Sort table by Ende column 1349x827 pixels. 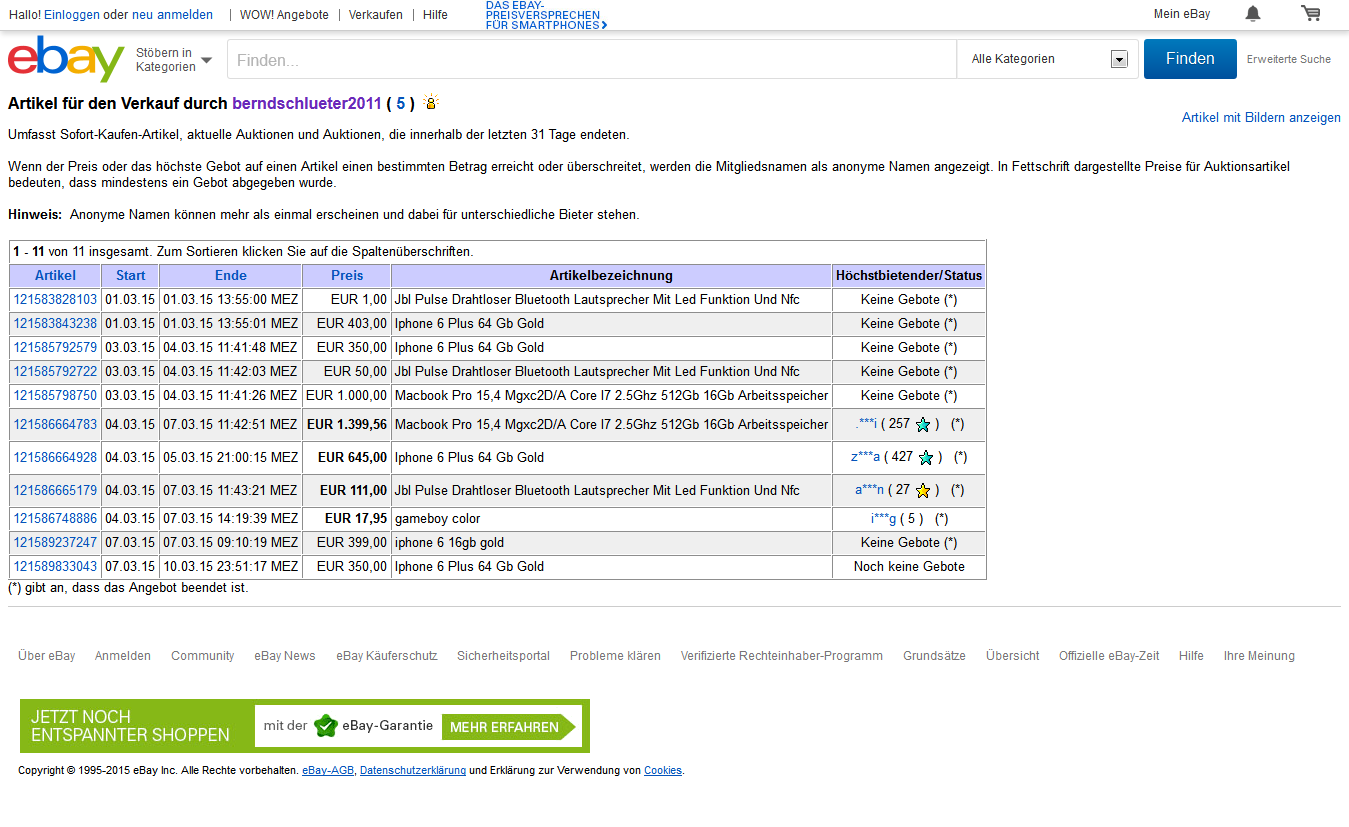pos(230,275)
